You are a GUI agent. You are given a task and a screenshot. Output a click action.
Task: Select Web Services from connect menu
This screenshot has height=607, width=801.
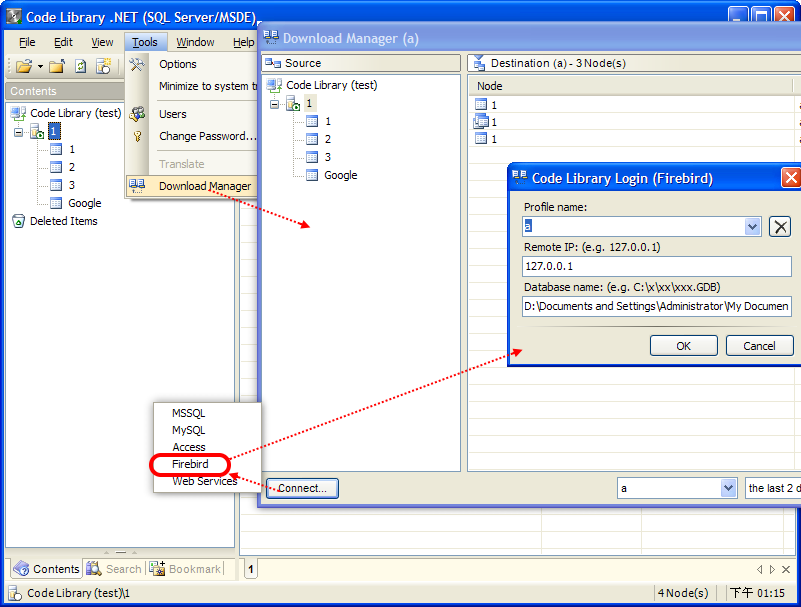pos(205,481)
